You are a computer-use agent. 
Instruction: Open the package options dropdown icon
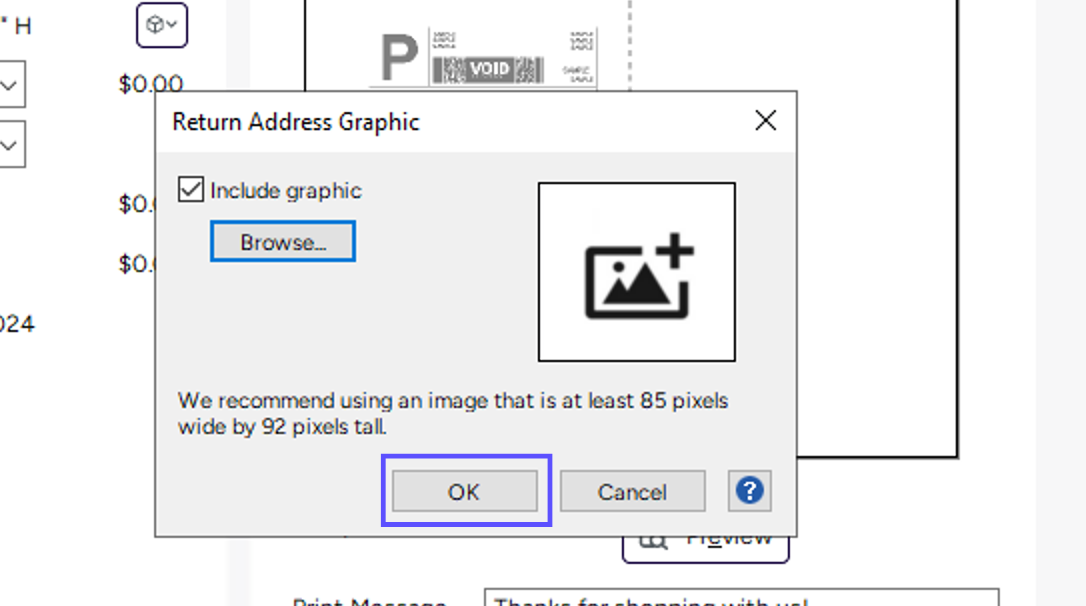(x=161, y=25)
